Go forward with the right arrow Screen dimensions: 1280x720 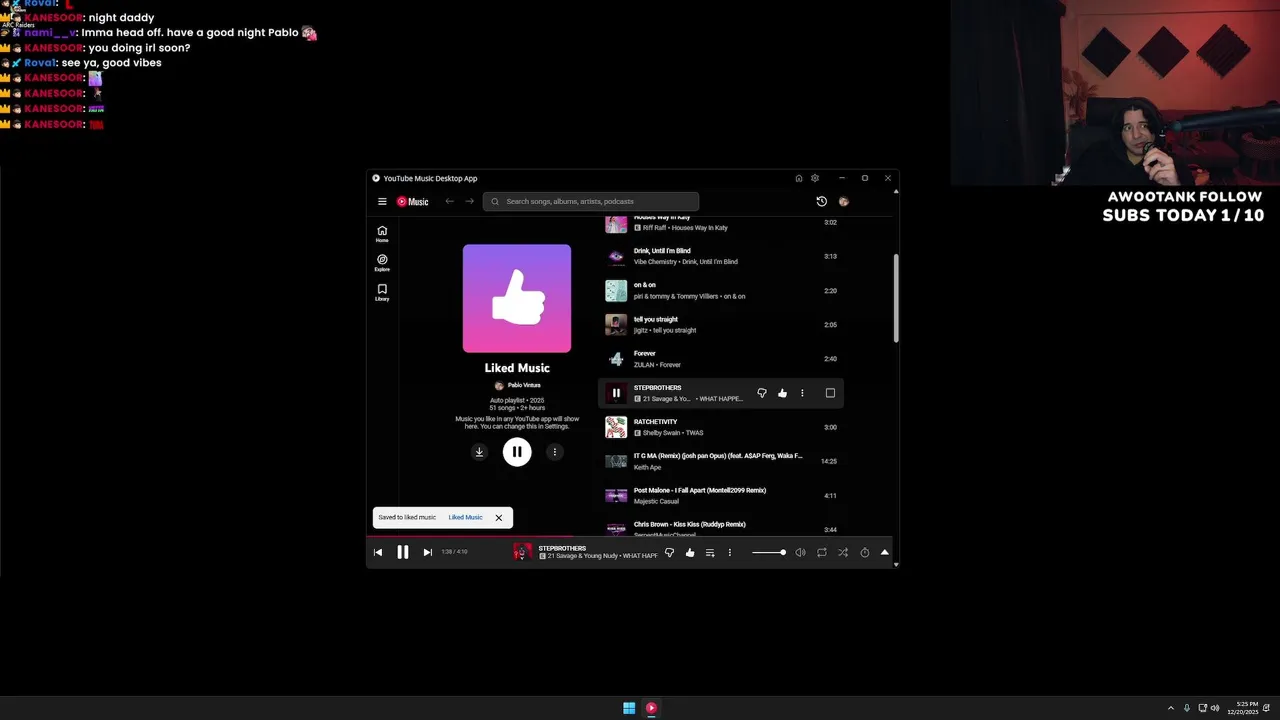coord(469,201)
